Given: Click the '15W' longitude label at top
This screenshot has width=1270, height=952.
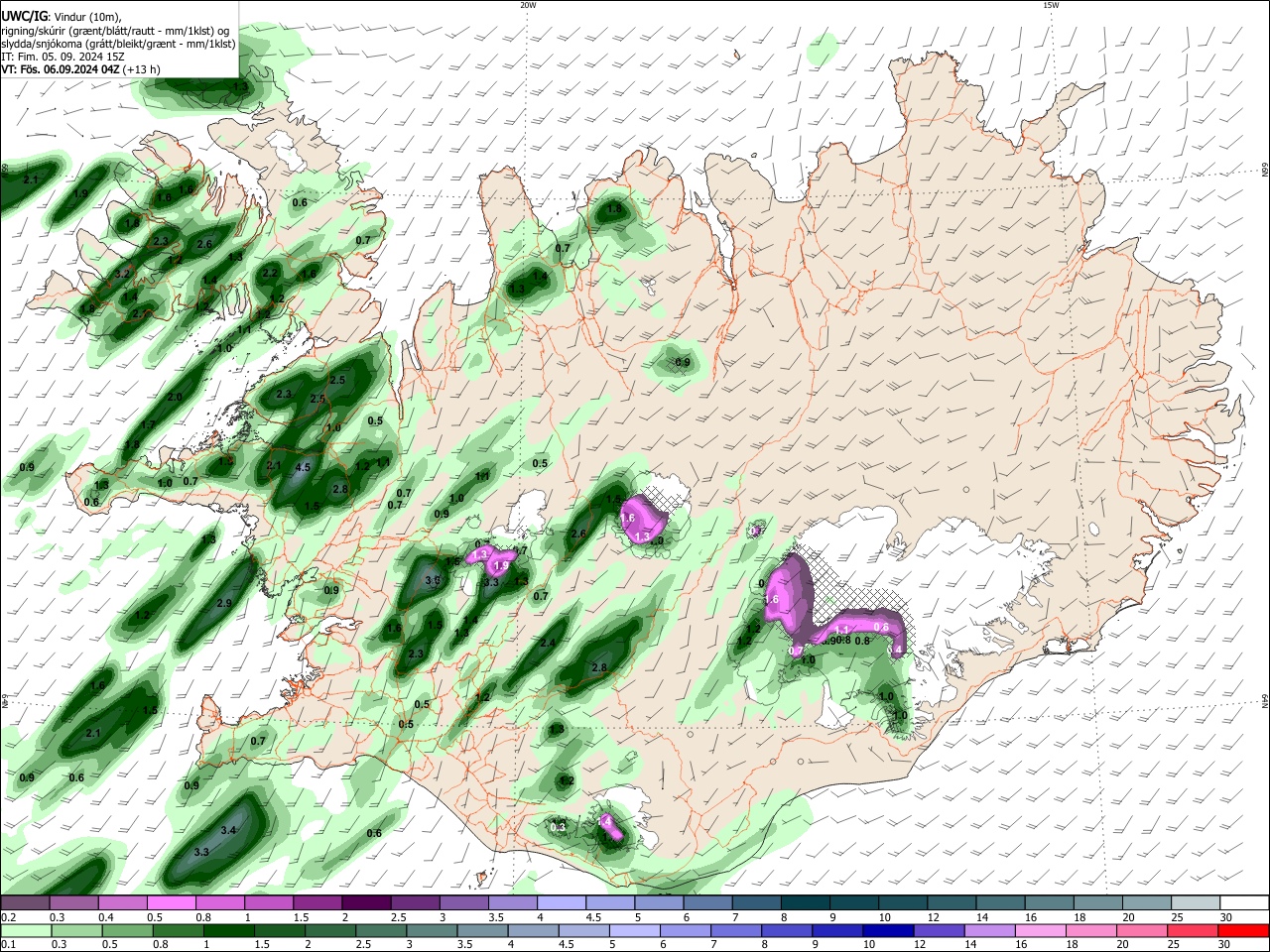Looking at the screenshot, I should [1051, 5].
